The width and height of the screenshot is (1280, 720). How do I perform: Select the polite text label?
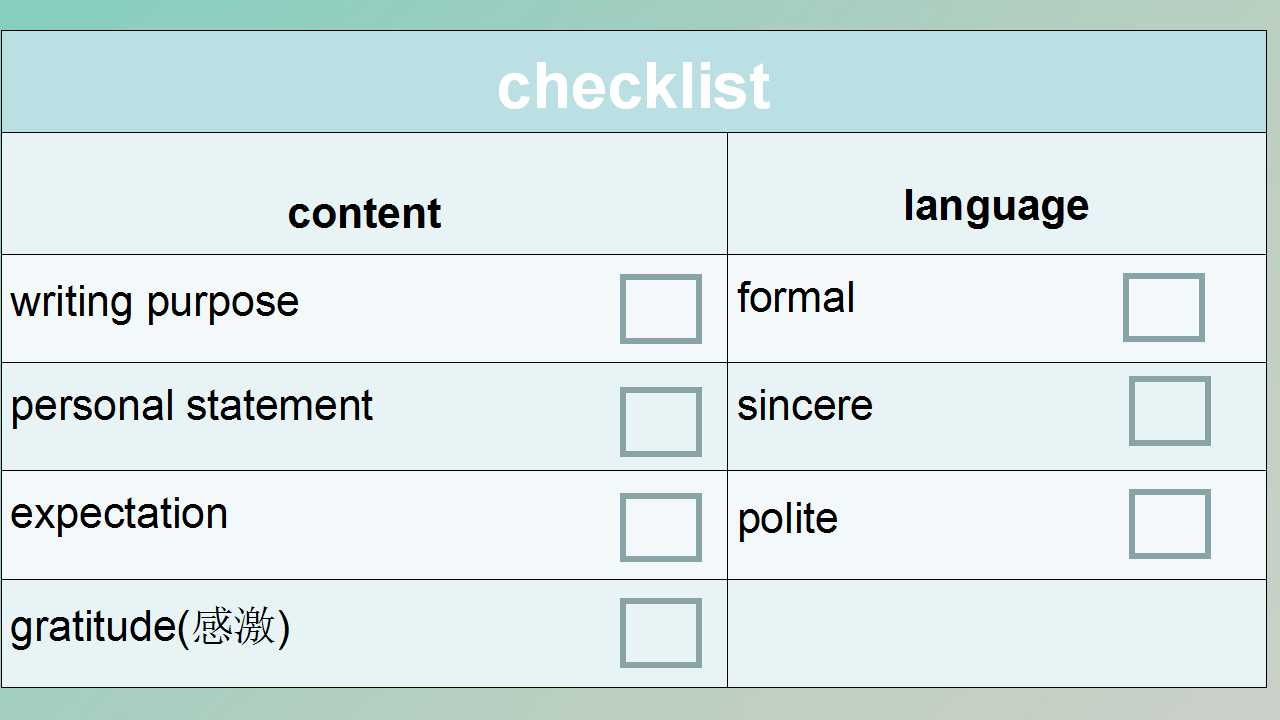pos(788,519)
